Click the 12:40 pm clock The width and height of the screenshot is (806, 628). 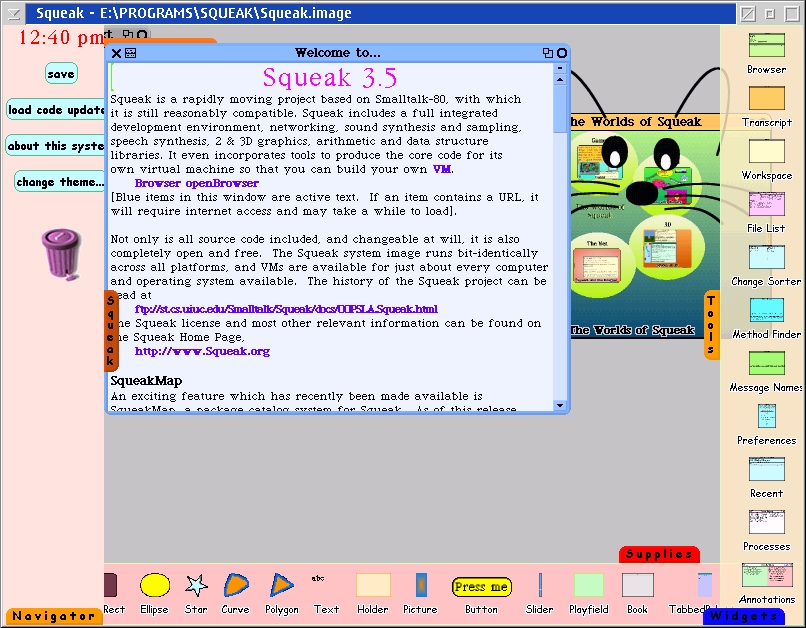tap(61, 37)
